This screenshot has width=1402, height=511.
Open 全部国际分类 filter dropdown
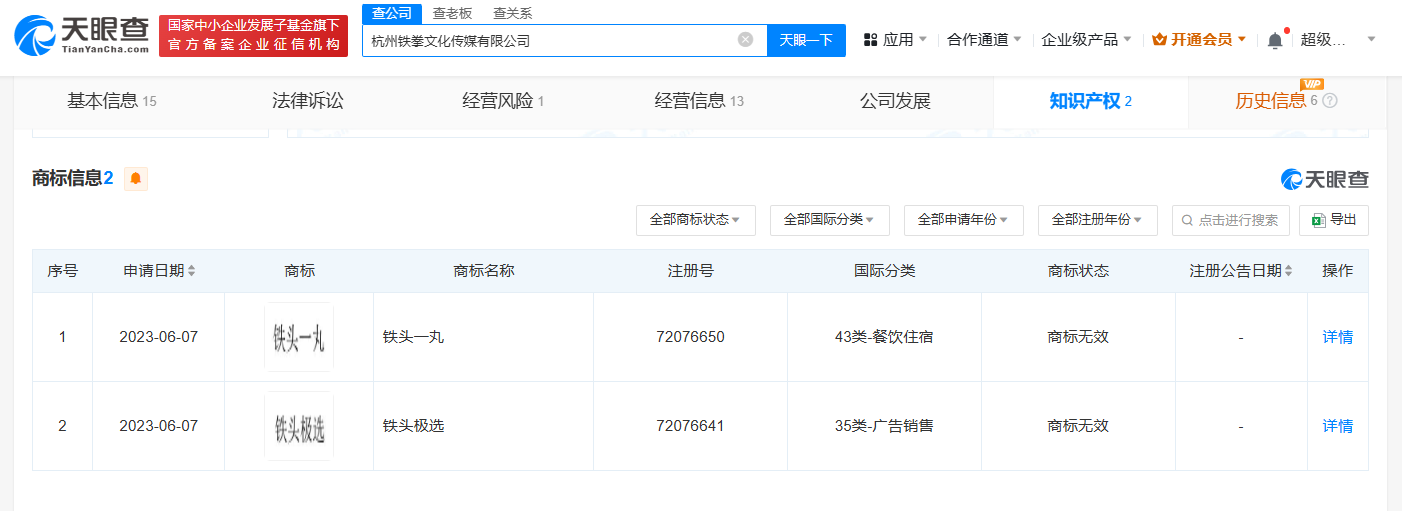click(830, 220)
